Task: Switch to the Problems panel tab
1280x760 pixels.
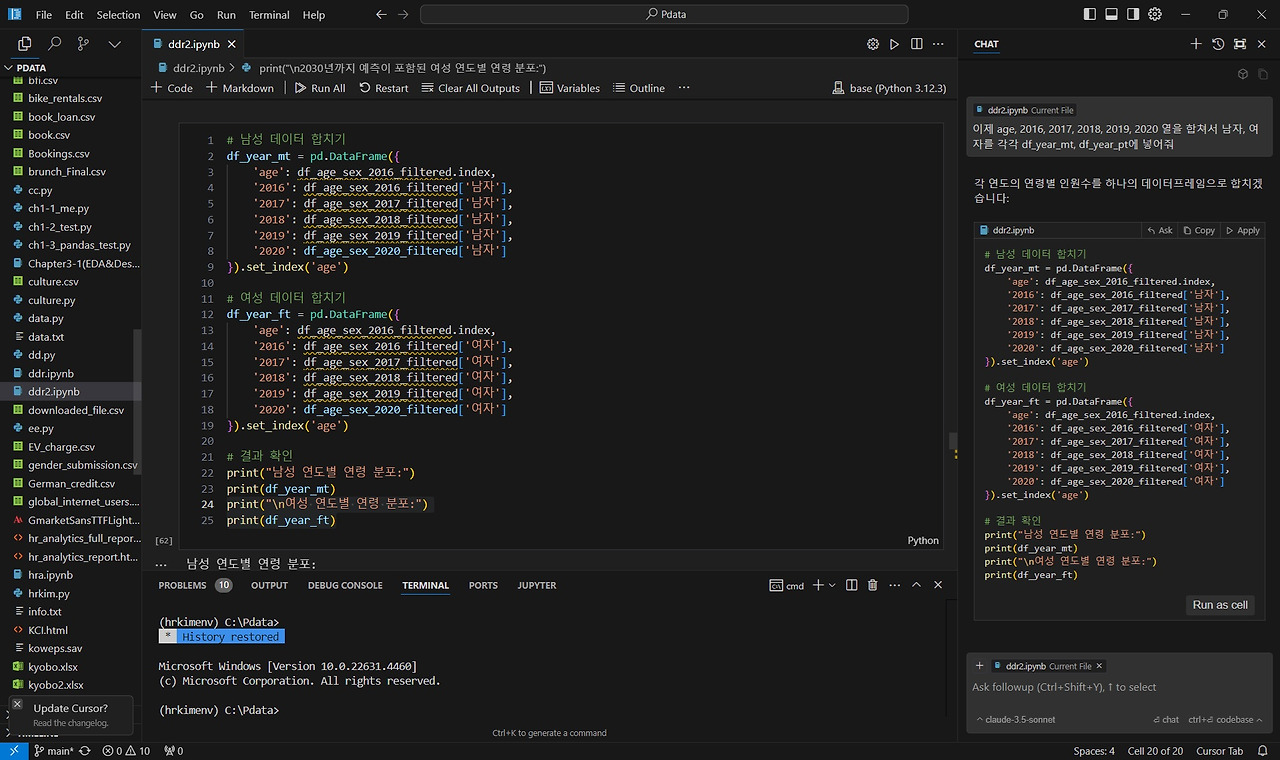Action: tap(195, 585)
